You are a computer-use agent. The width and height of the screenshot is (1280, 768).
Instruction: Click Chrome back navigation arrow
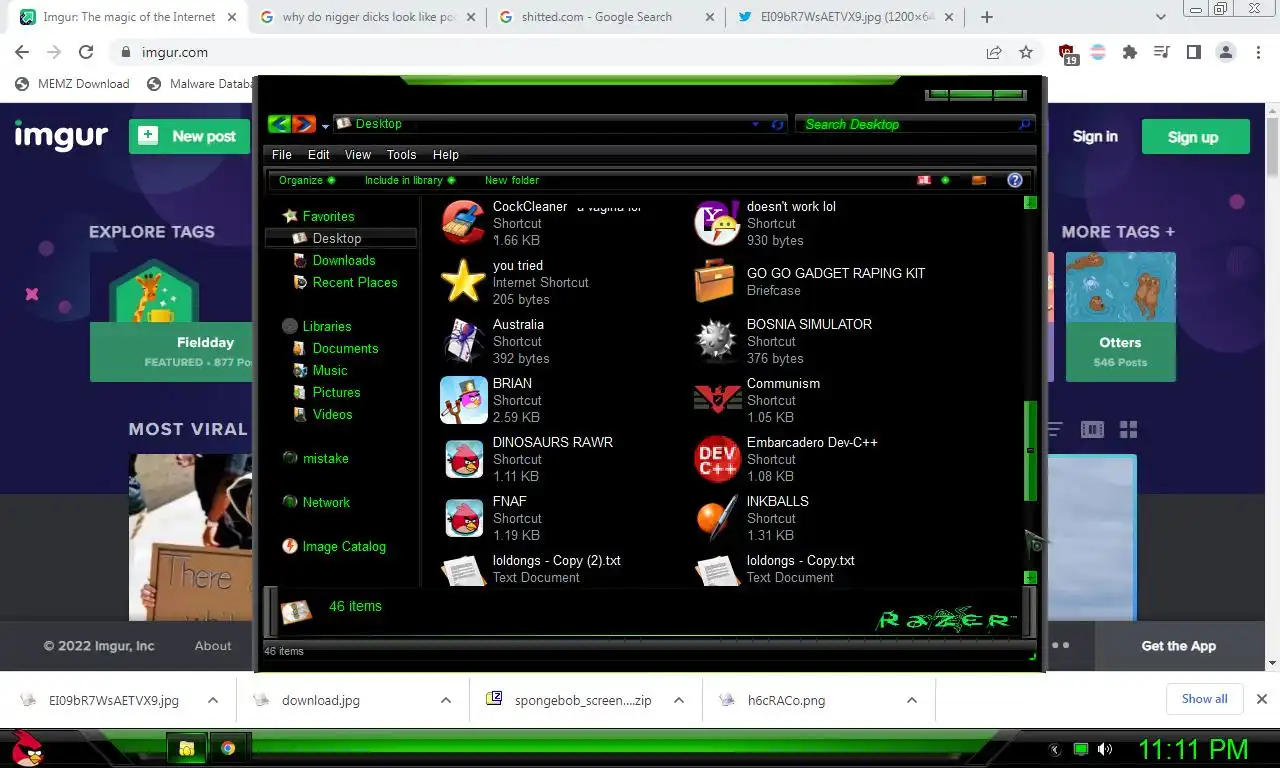pyautogui.click(x=22, y=52)
